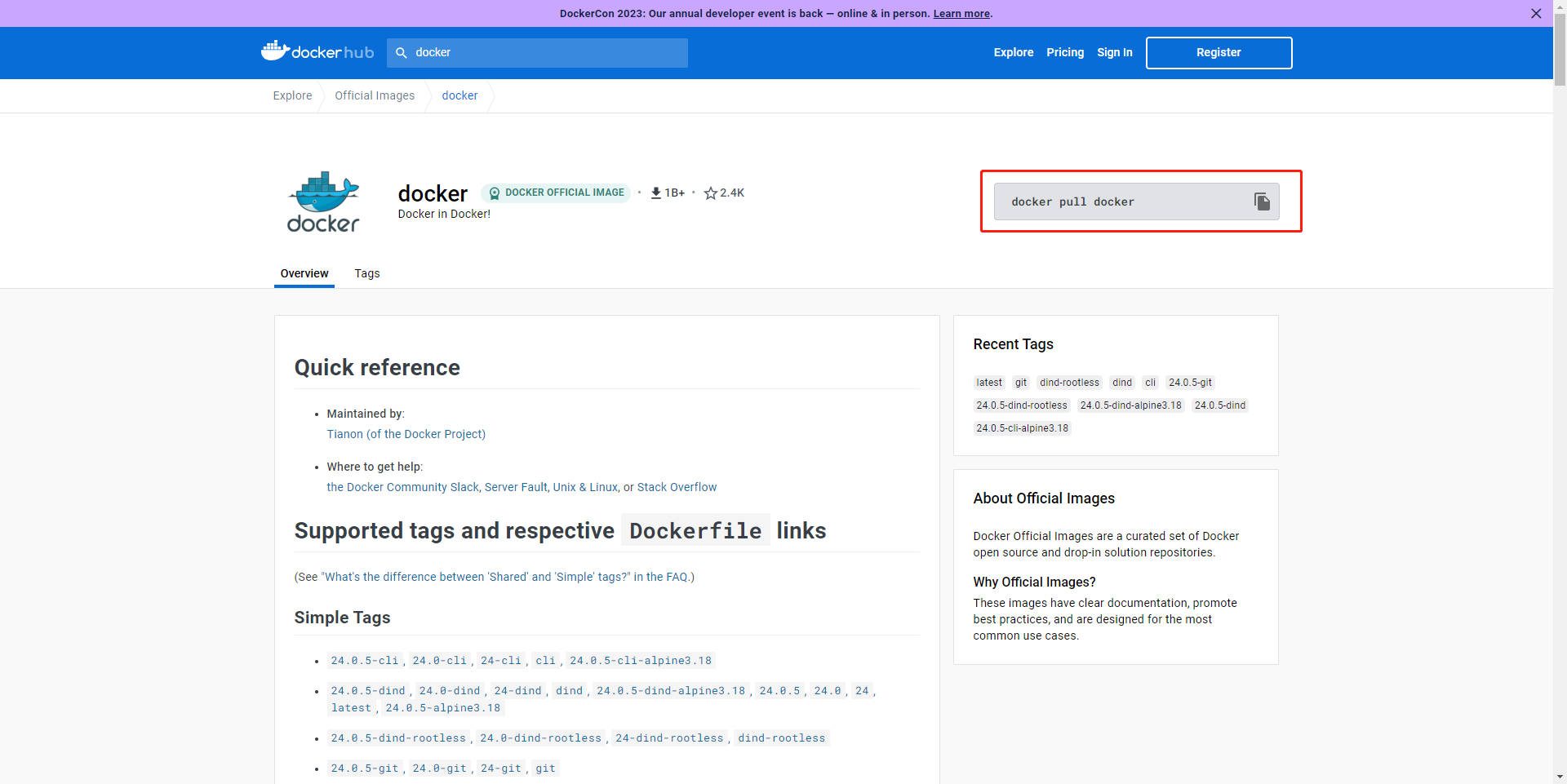Open the Explore menu in header
This screenshot has width=1567, height=784.
(1013, 52)
